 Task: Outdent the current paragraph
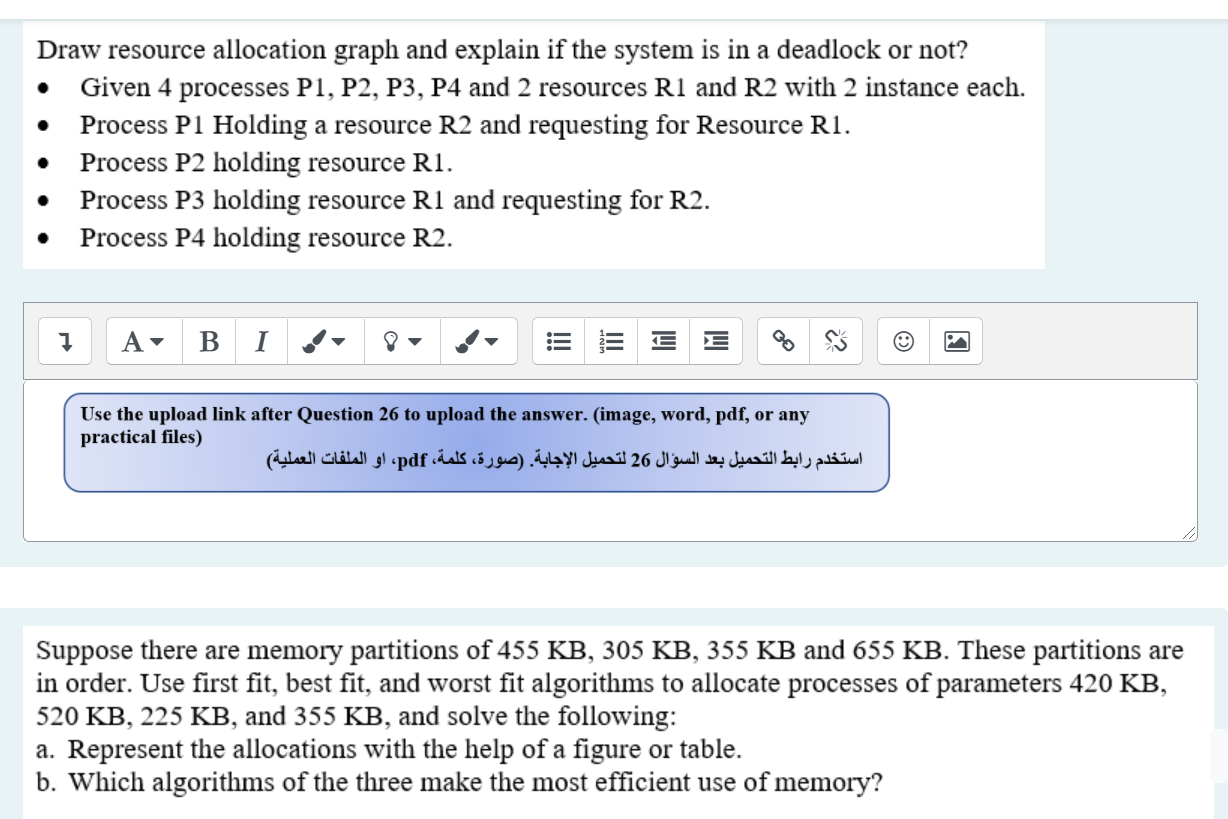664,341
